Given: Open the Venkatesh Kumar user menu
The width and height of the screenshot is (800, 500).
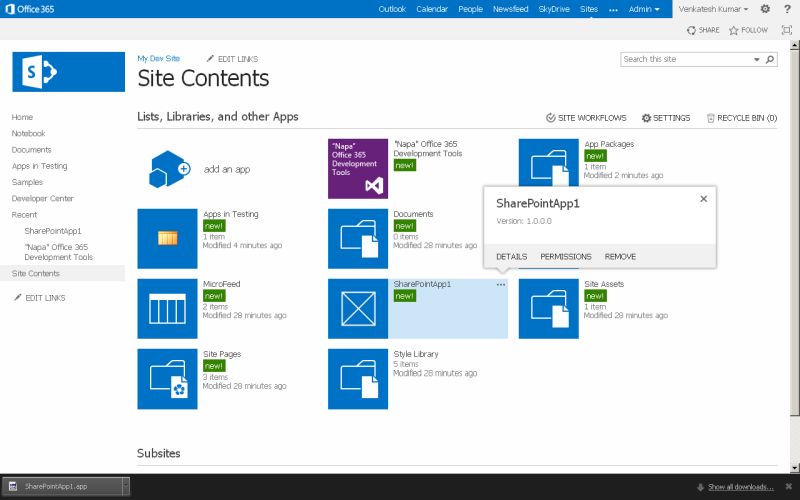Looking at the screenshot, I should [714, 9].
